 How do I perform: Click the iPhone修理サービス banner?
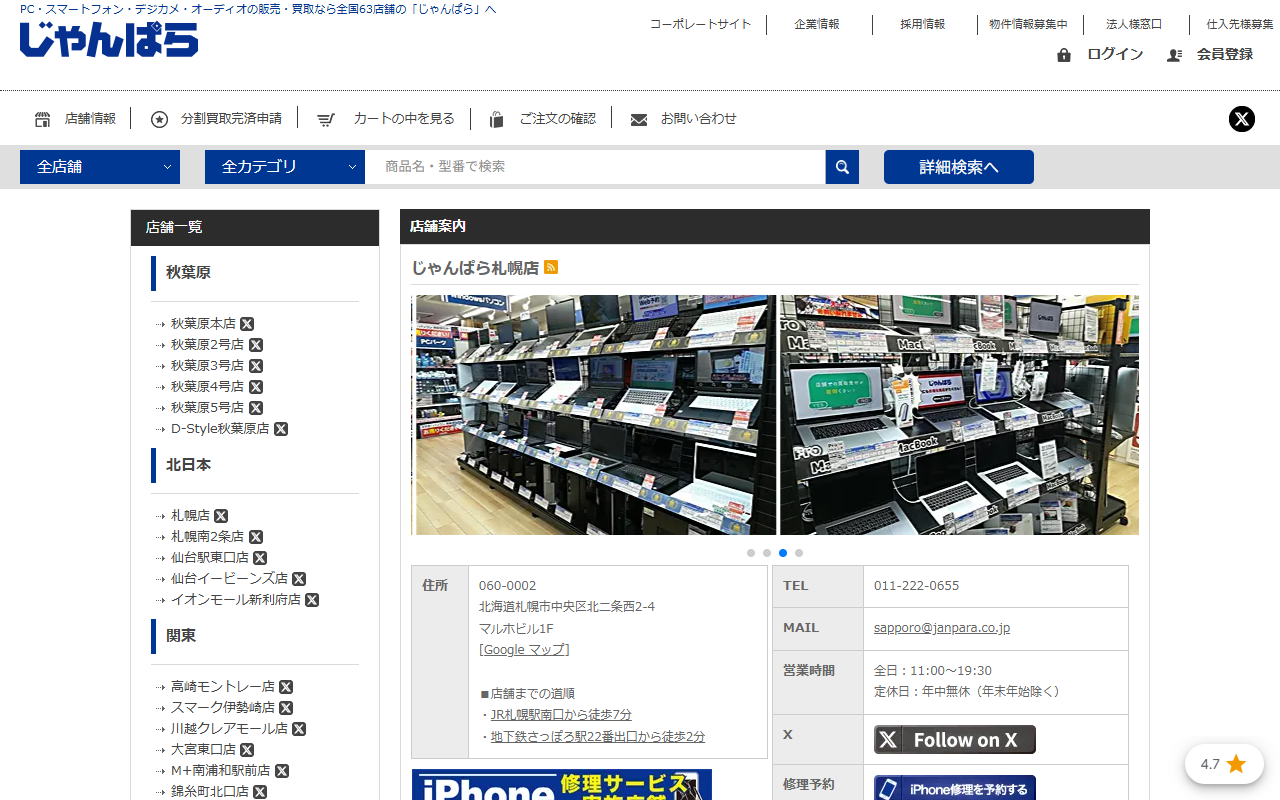(x=562, y=784)
